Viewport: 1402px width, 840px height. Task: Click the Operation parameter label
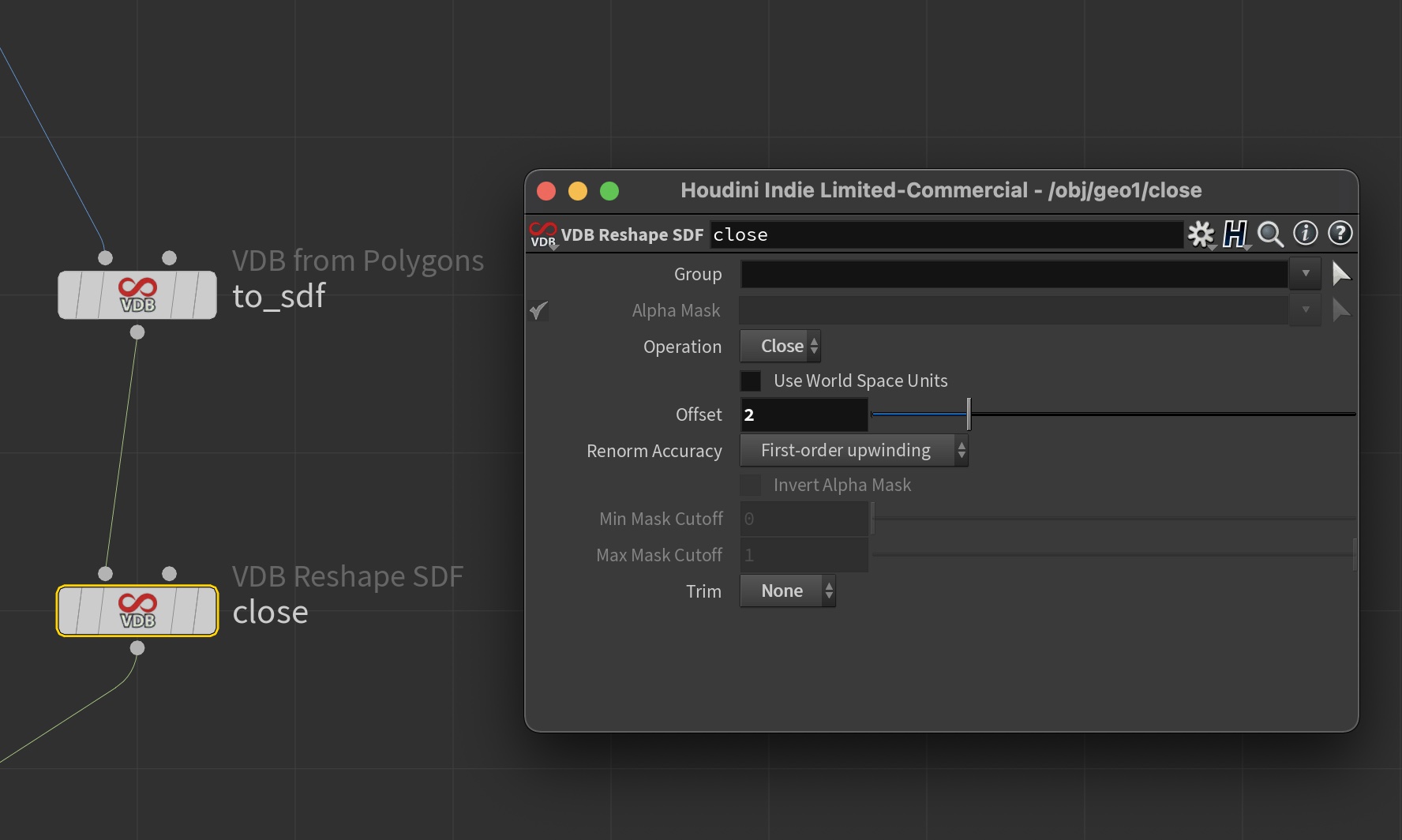point(682,347)
